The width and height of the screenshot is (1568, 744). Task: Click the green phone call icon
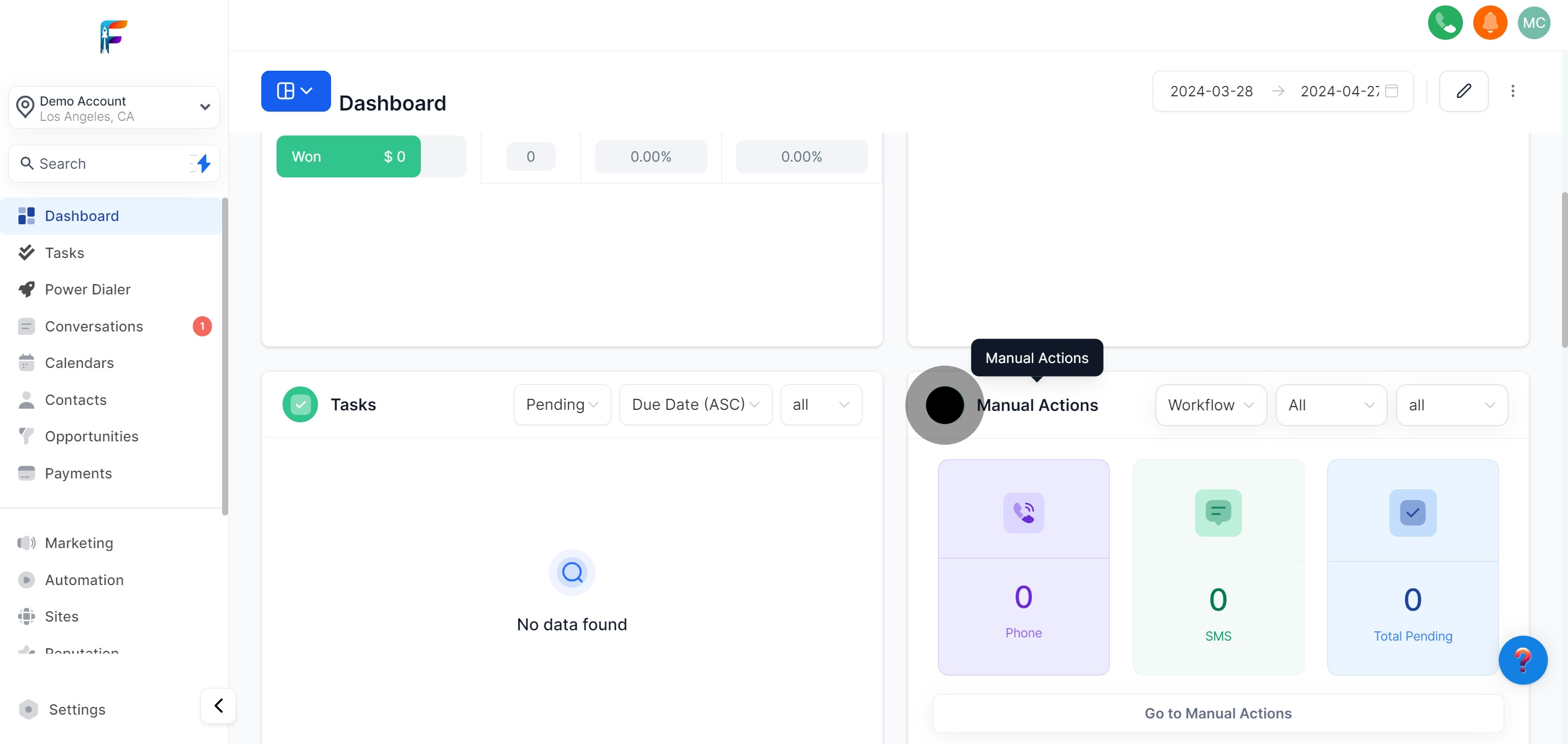pos(1444,23)
